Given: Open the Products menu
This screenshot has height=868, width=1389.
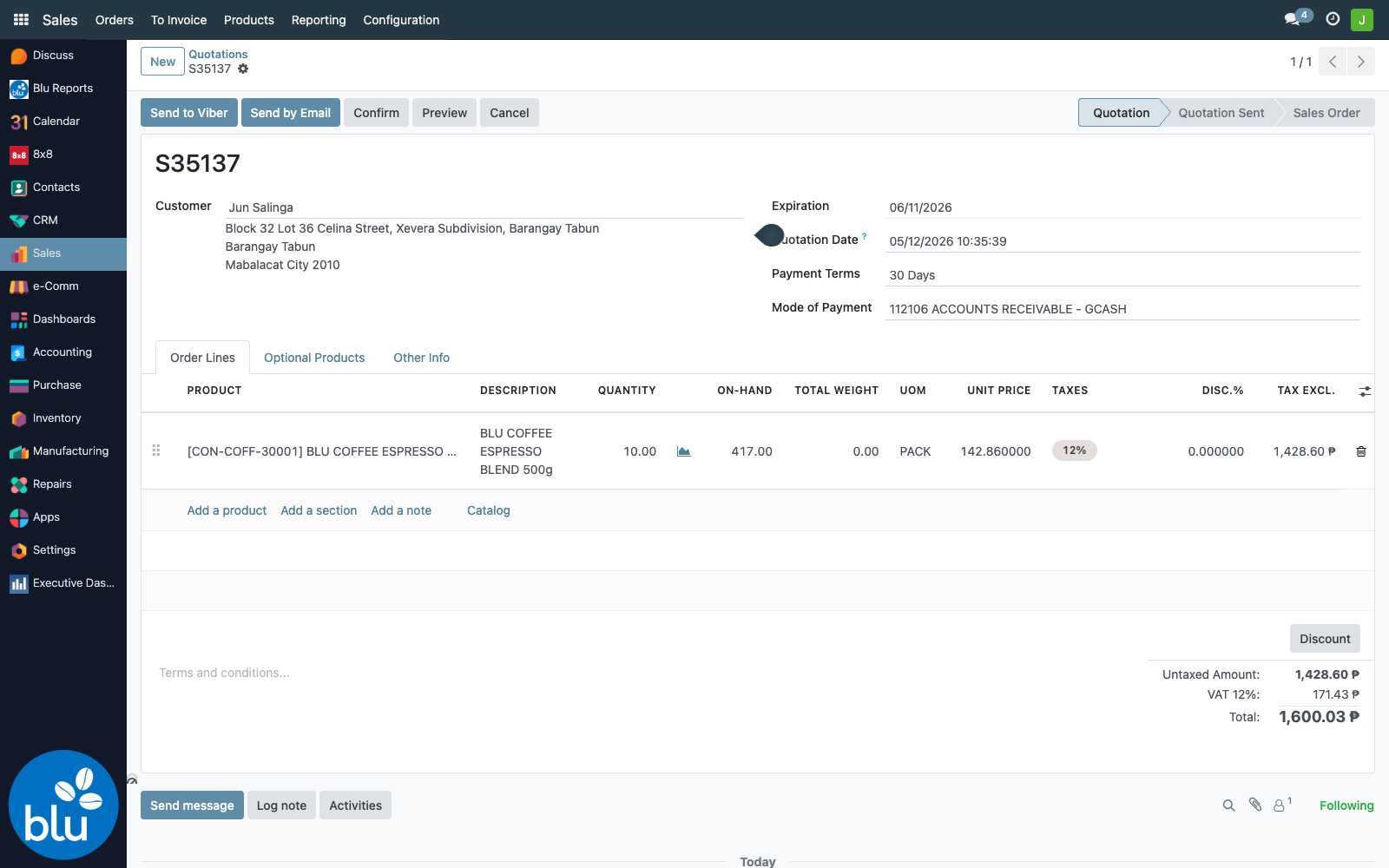Looking at the screenshot, I should click(x=249, y=20).
